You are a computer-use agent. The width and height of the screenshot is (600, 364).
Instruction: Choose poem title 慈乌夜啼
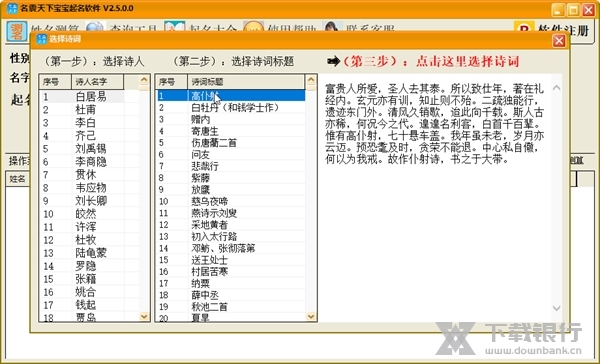point(209,201)
